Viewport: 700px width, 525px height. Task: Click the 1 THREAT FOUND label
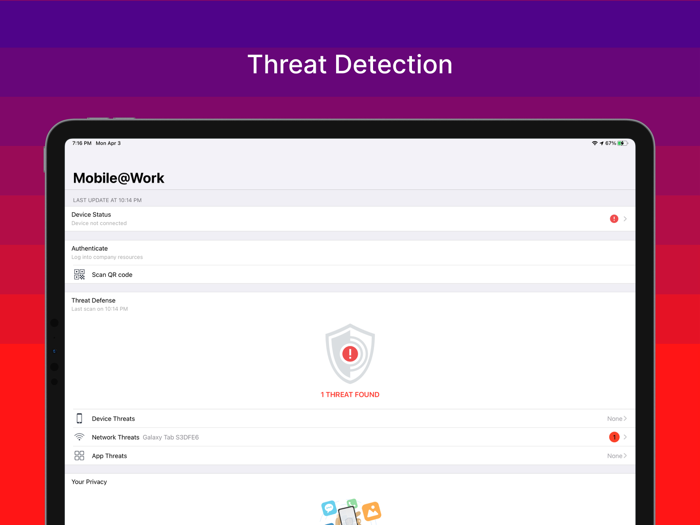pyautogui.click(x=350, y=395)
